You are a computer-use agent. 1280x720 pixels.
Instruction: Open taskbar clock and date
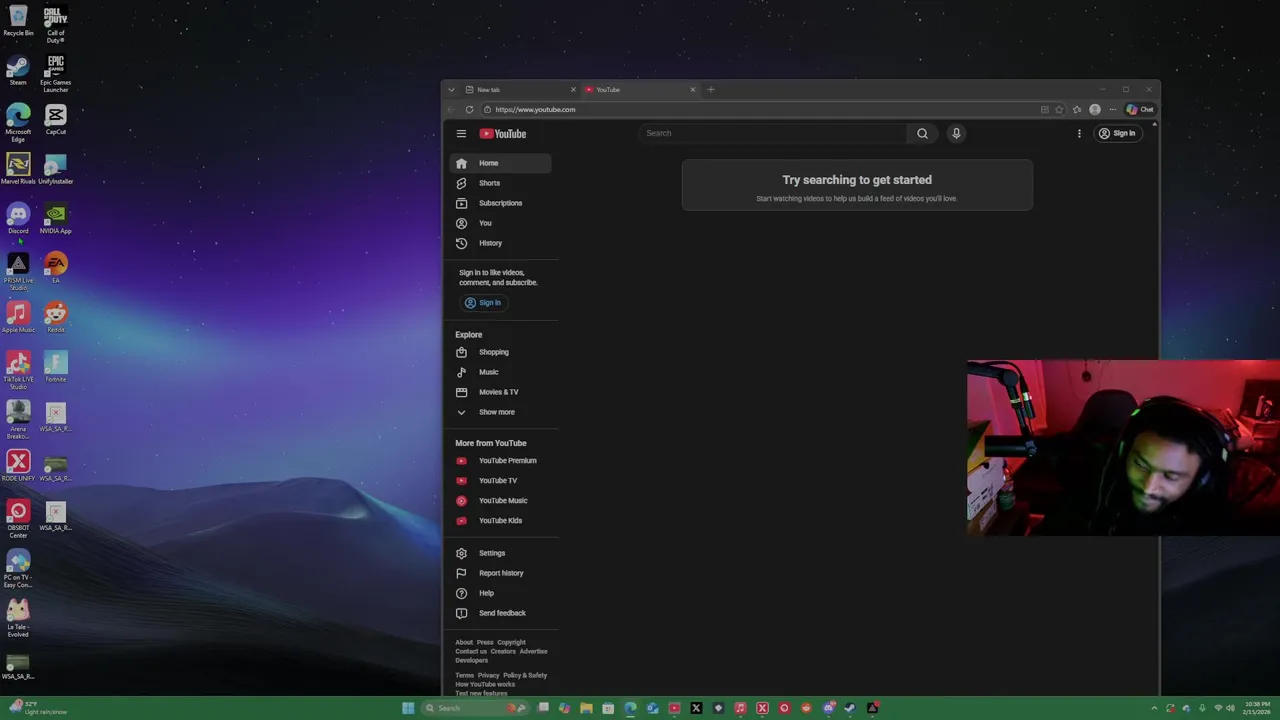[x=1257, y=708]
